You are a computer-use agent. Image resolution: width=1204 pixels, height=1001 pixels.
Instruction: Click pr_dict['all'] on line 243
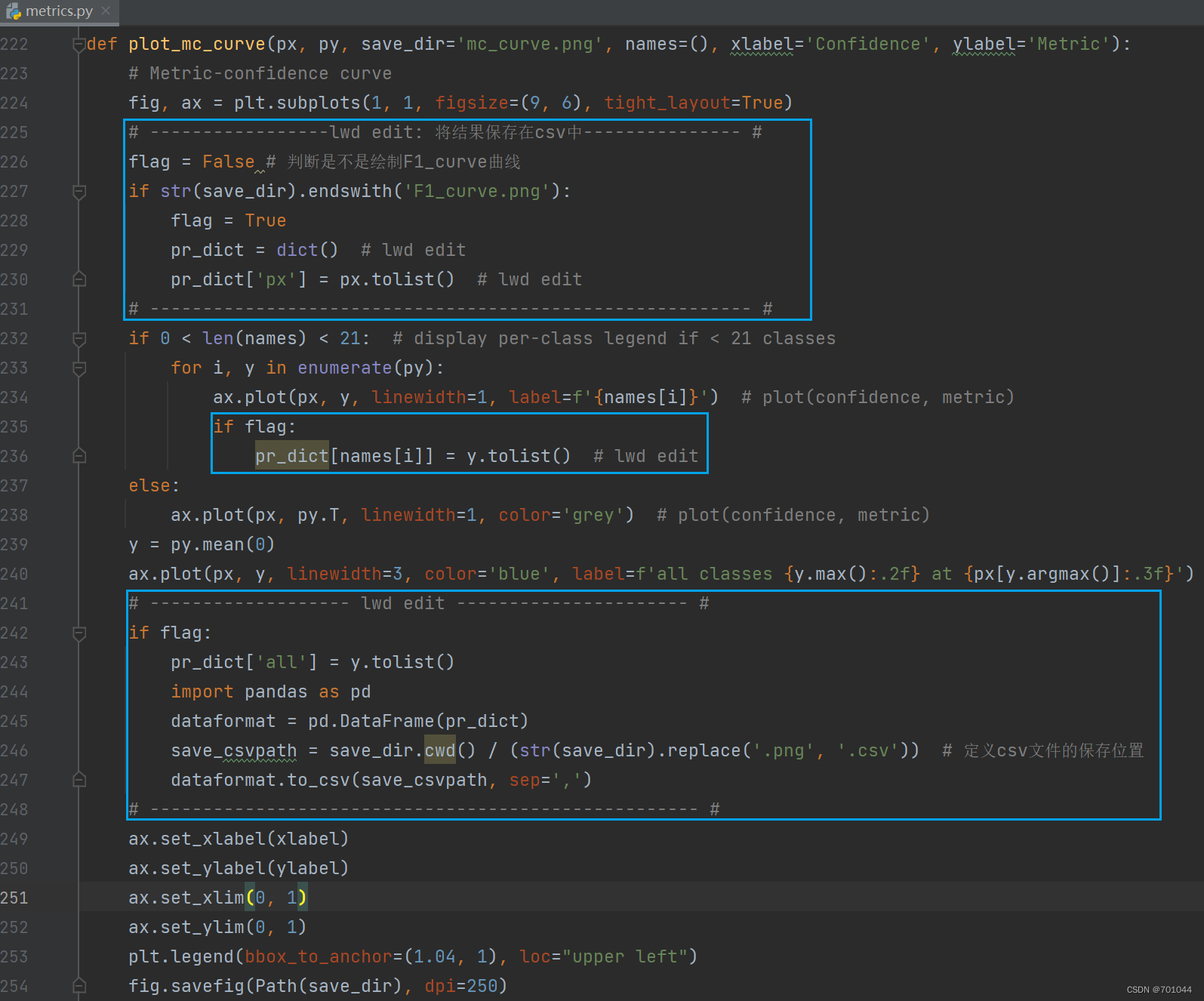(x=245, y=663)
